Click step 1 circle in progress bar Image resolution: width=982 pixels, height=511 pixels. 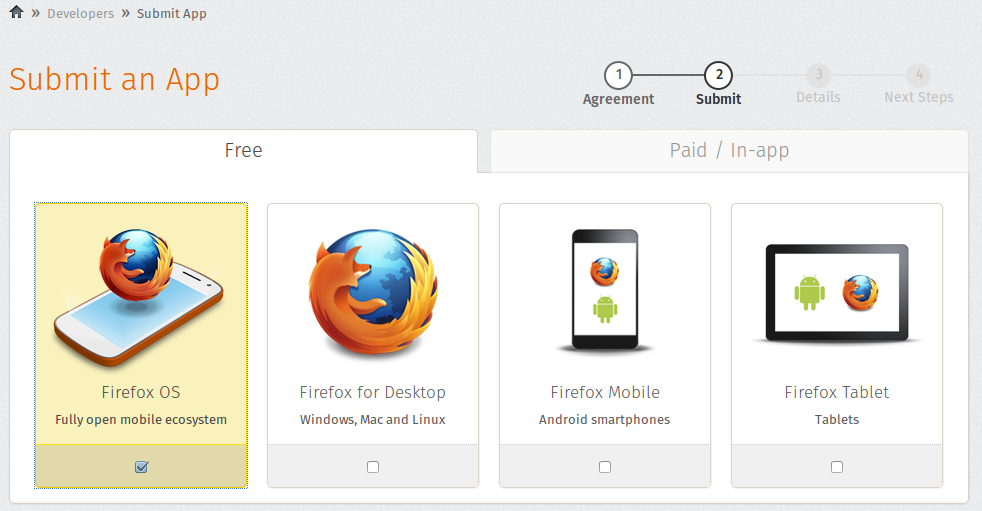[618, 75]
